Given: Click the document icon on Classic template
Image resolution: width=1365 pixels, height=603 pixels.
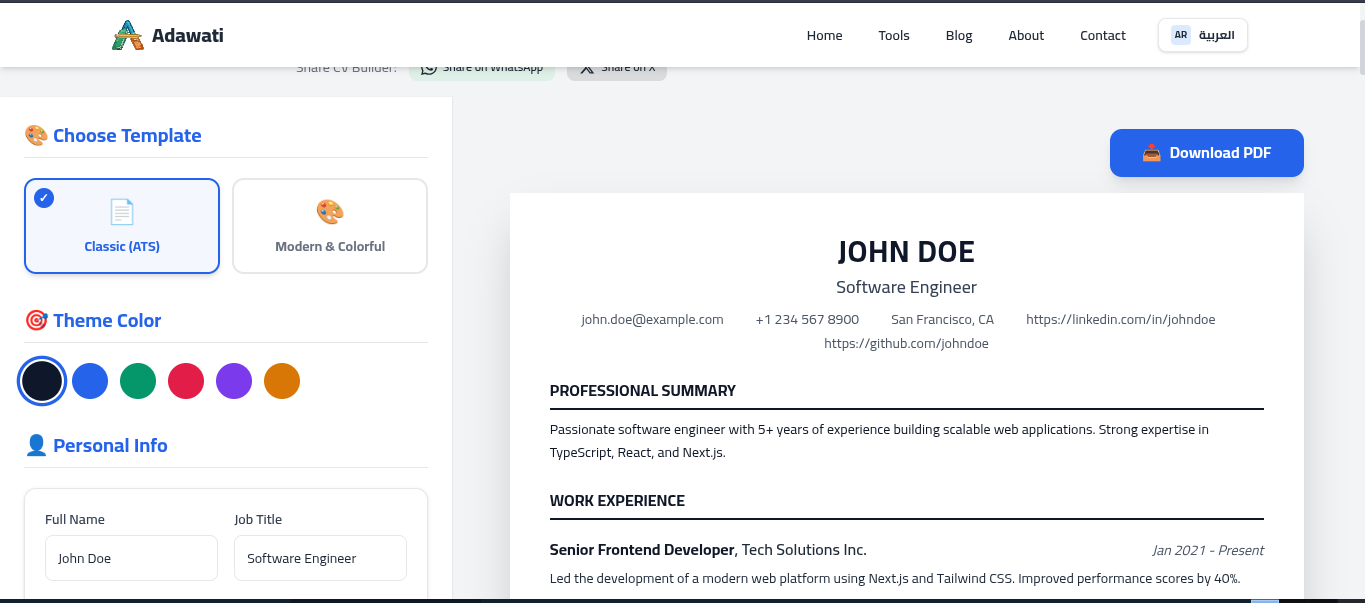Looking at the screenshot, I should click(122, 212).
